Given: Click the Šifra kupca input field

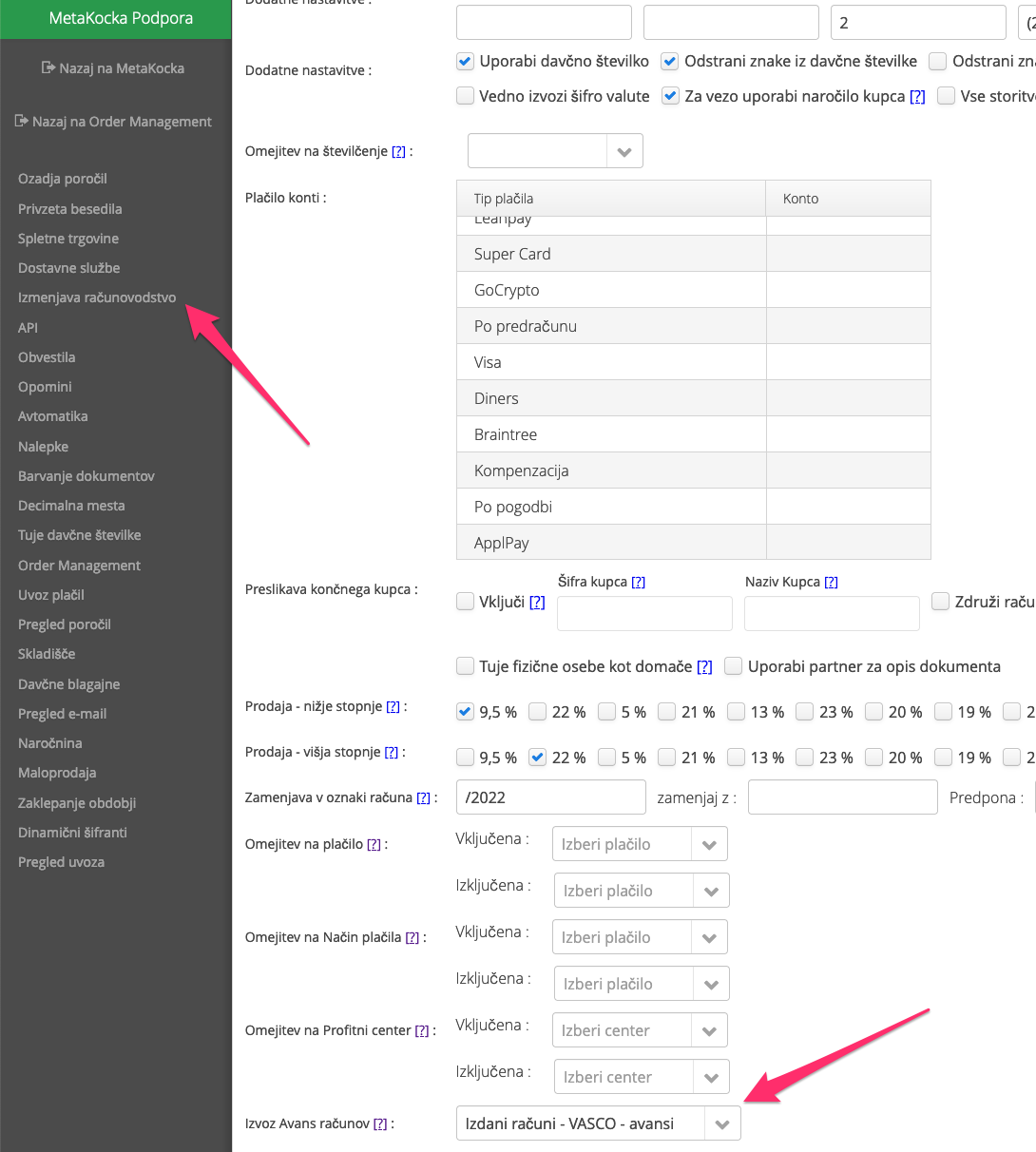Looking at the screenshot, I should (644, 613).
